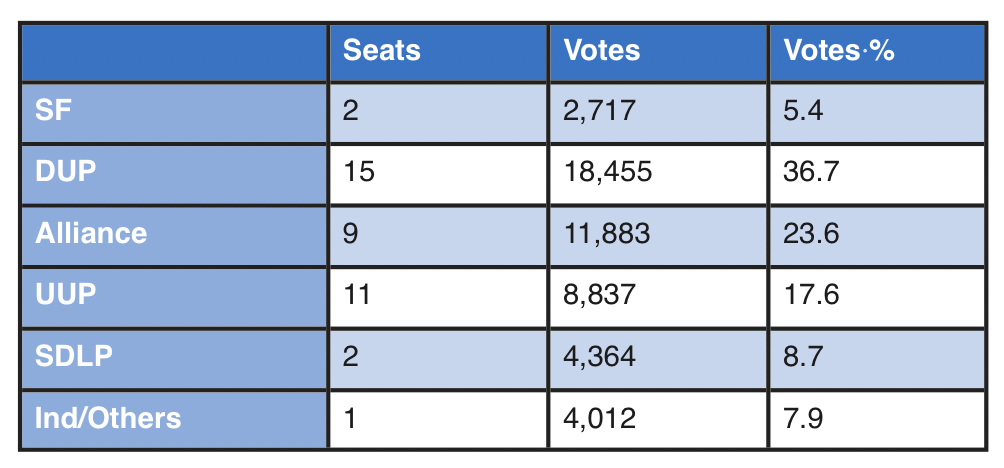
Task: Click the DUP seats cell showing 15
Action: 358,171
